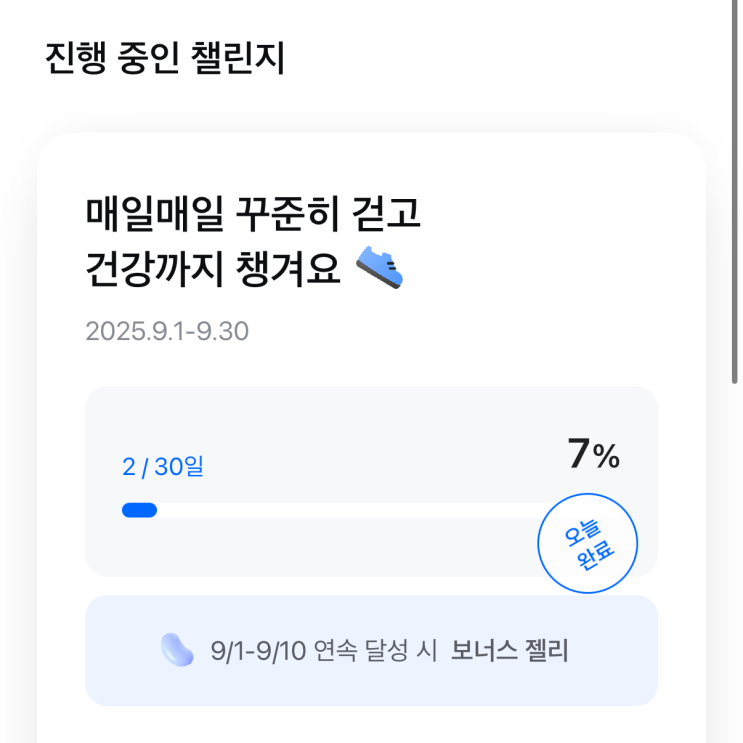Tap the 보너스 젤리 bold label

point(509,652)
